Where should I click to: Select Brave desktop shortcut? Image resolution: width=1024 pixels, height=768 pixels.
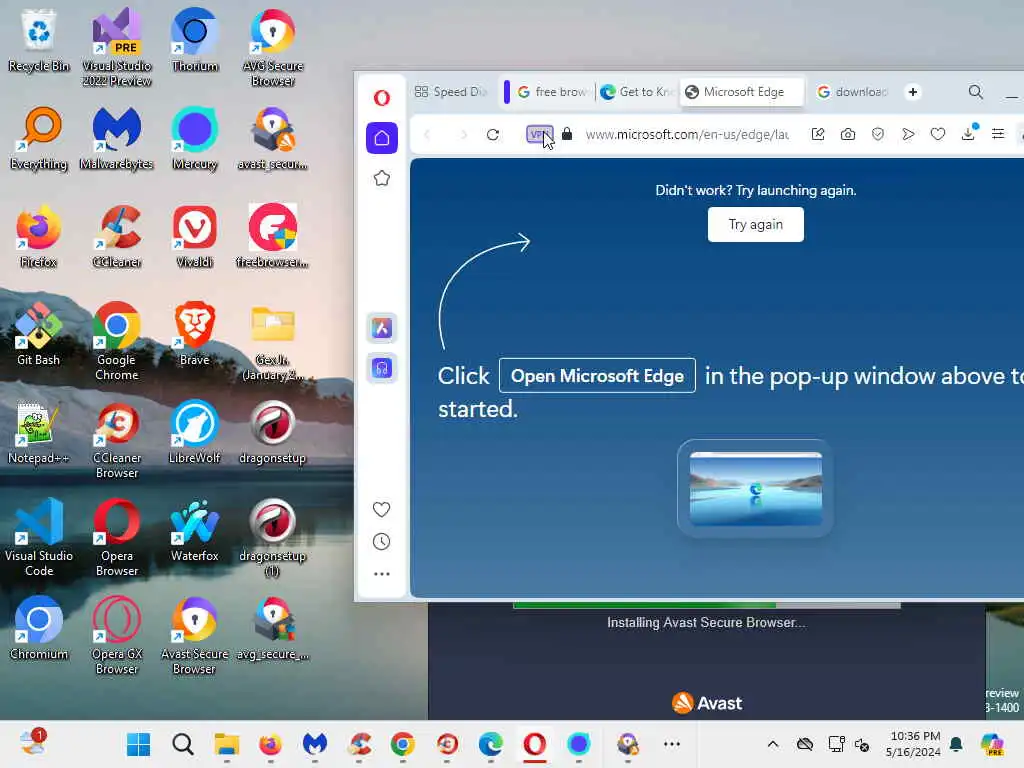[x=195, y=334]
